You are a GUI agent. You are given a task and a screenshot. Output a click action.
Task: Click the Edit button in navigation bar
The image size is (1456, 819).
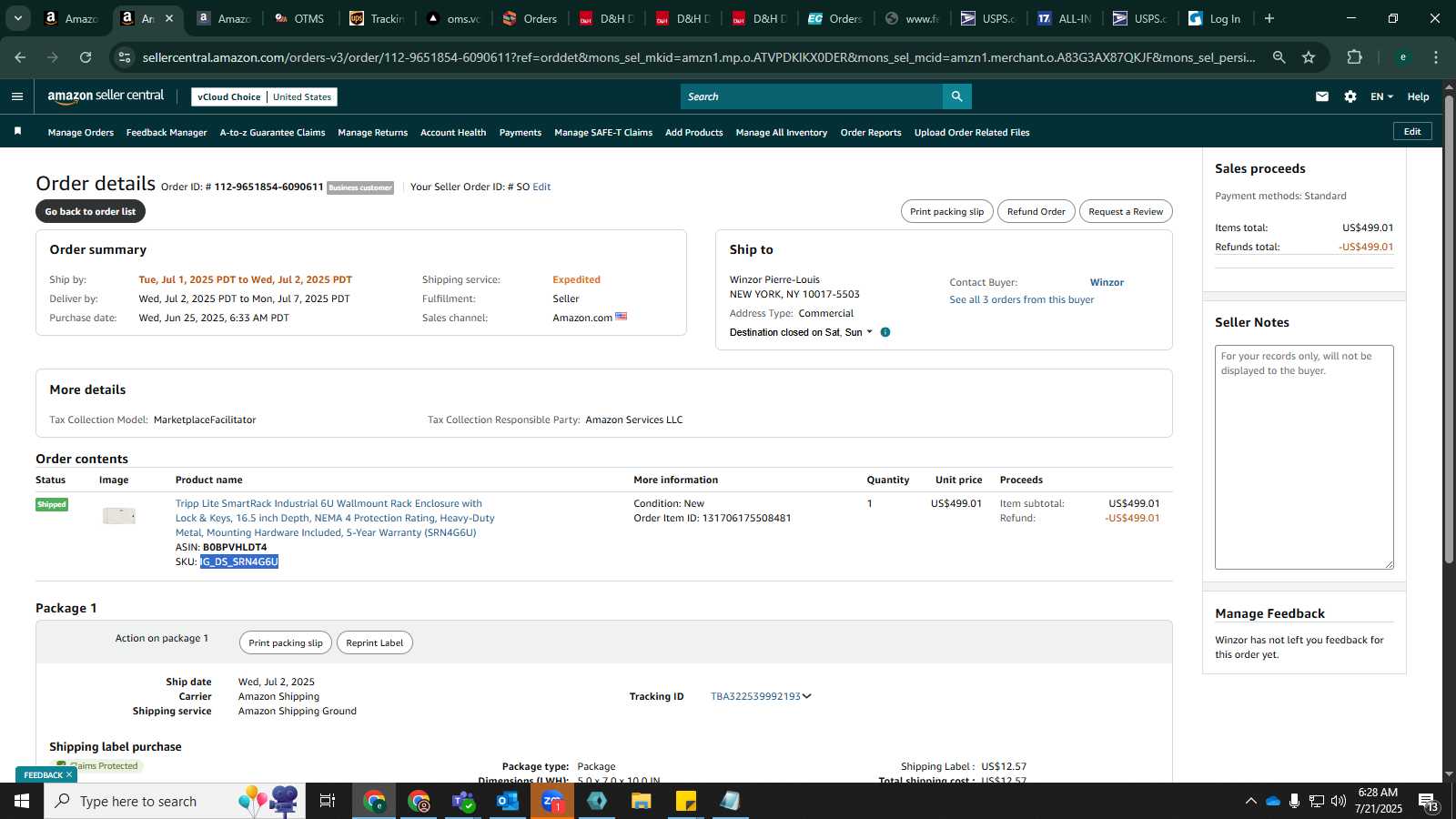tap(1412, 131)
